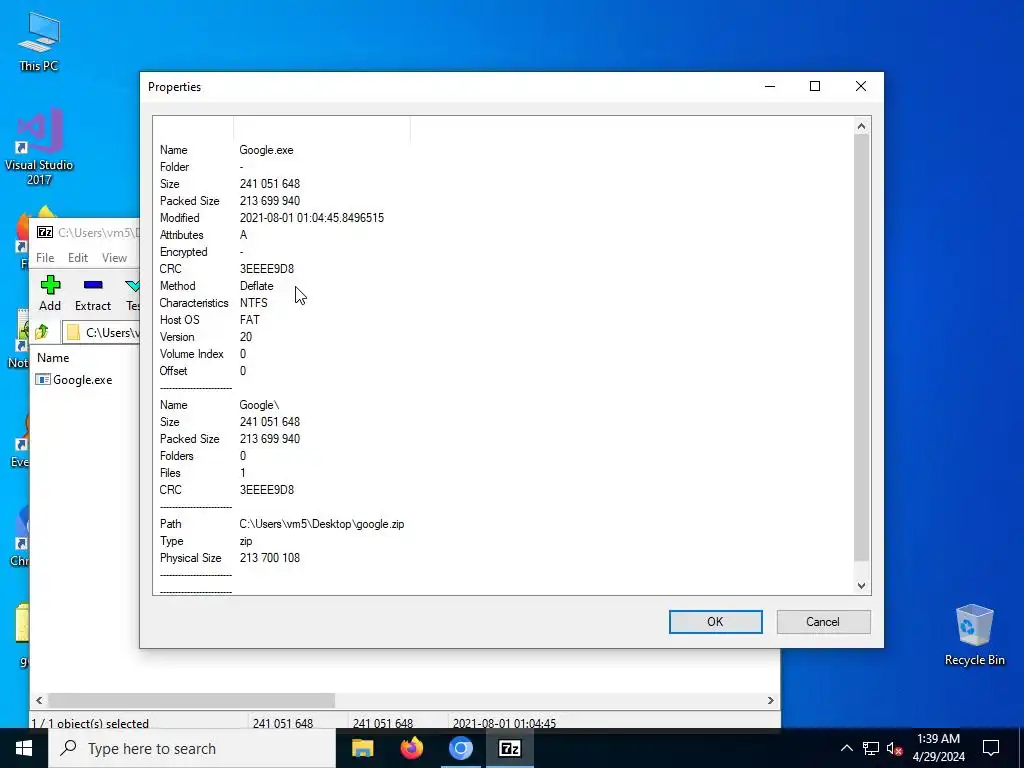Click the network tray icon
Screen dimensions: 1024x768
[x=871, y=748]
